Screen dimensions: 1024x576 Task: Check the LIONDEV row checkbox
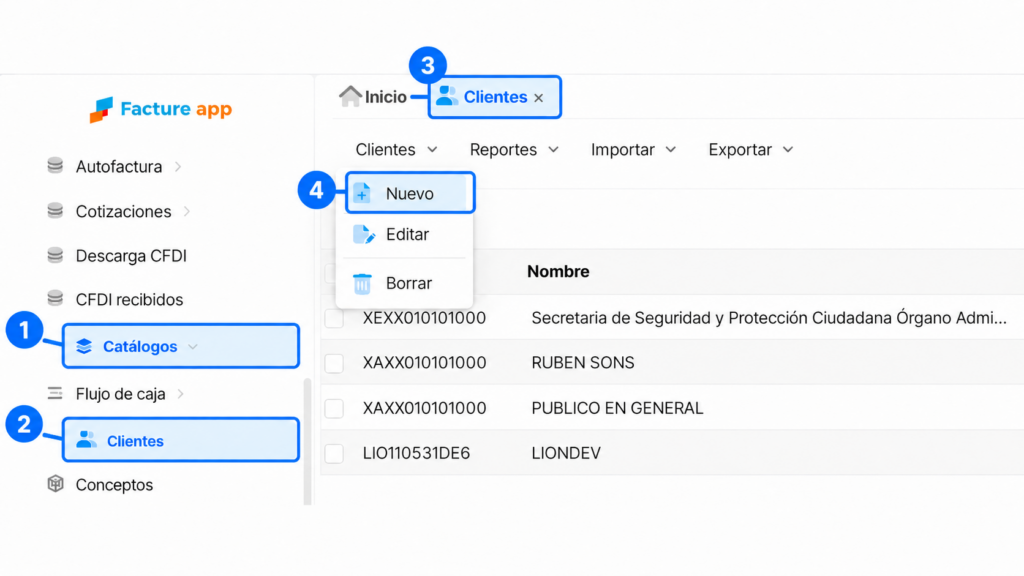coord(334,453)
